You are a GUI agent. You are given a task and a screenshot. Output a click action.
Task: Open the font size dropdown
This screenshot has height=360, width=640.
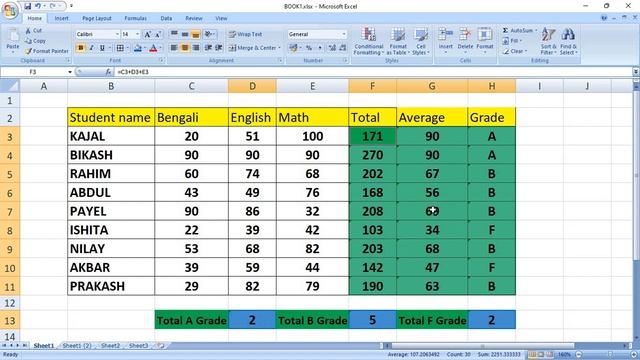138,34
